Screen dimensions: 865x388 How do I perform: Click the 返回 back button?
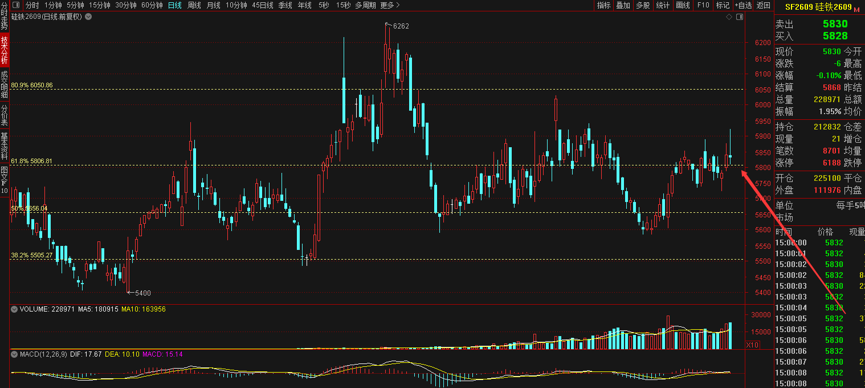tap(763, 6)
